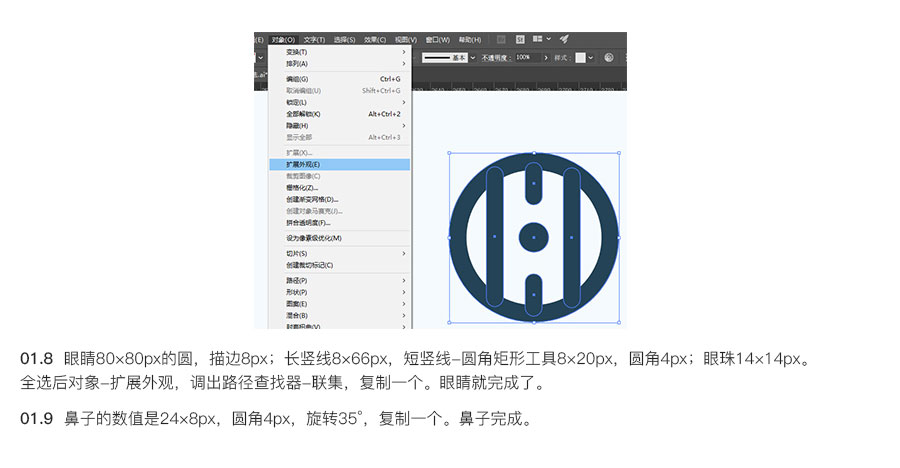Edit the opacity 100% field
The image size is (900, 468).
point(527,57)
